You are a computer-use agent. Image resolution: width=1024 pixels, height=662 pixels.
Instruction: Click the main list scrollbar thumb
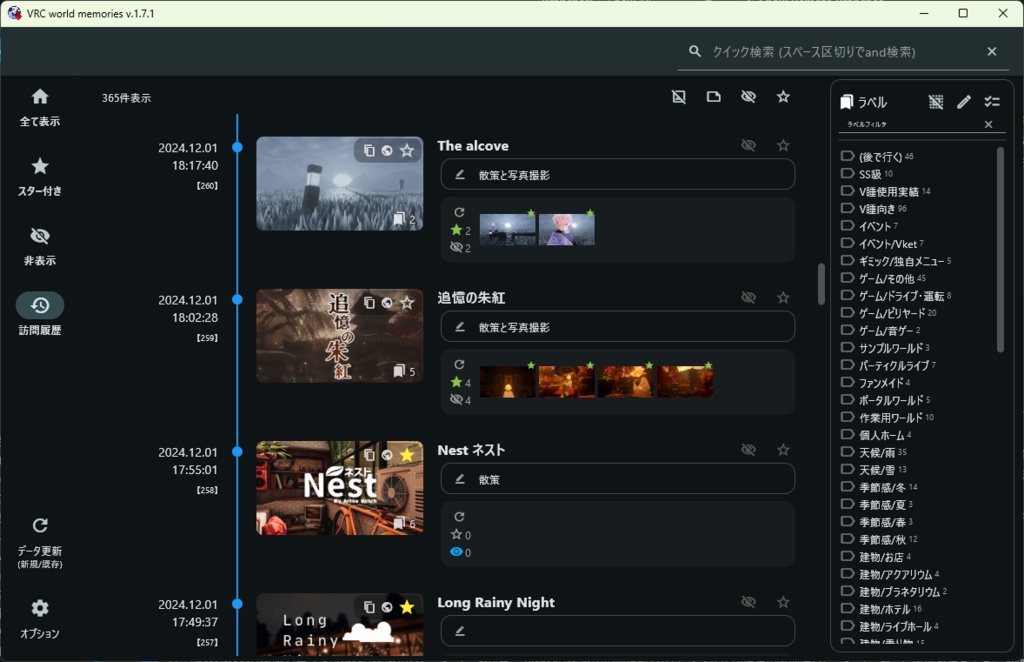pos(821,284)
